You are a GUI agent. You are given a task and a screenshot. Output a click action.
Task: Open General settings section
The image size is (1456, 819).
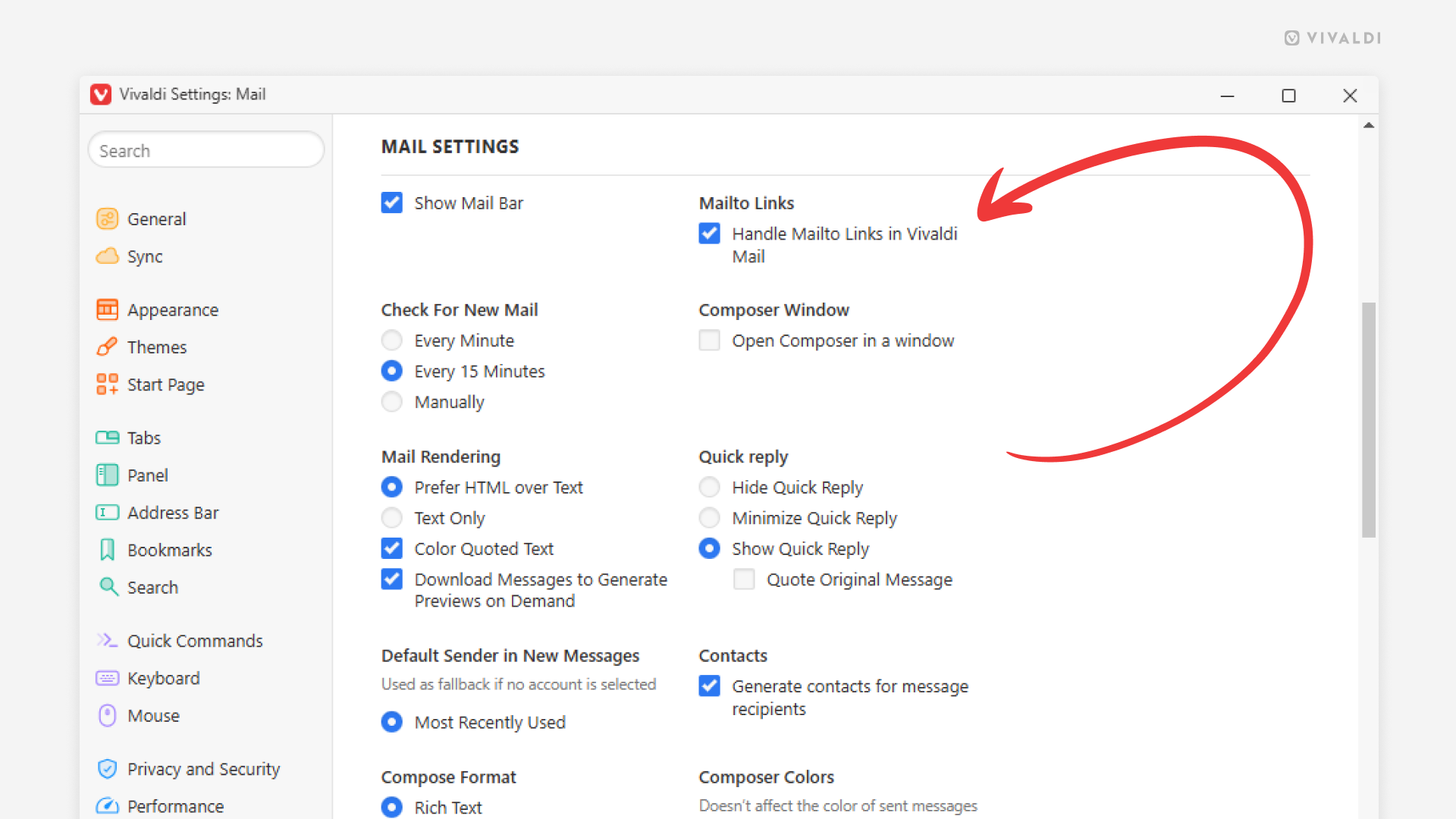(x=155, y=219)
